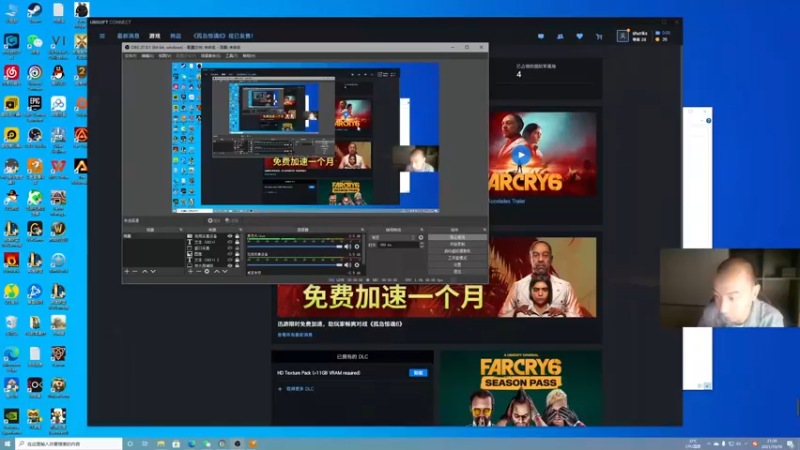This screenshot has height=450, width=800.
Task: Click the blue download button beside HD Texture Pack
Action: point(418,373)
